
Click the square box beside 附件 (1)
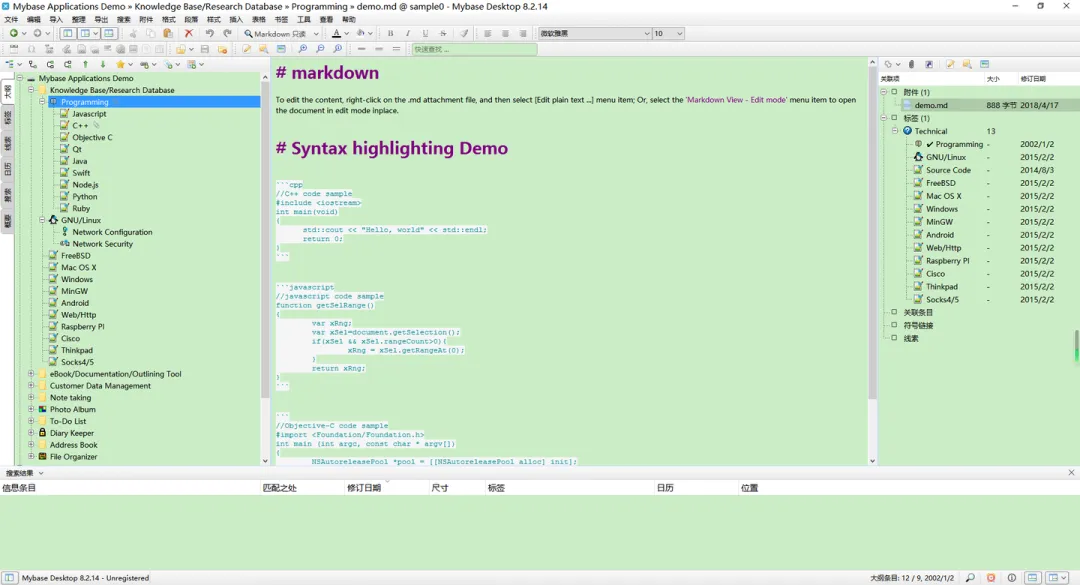(894, 92)
